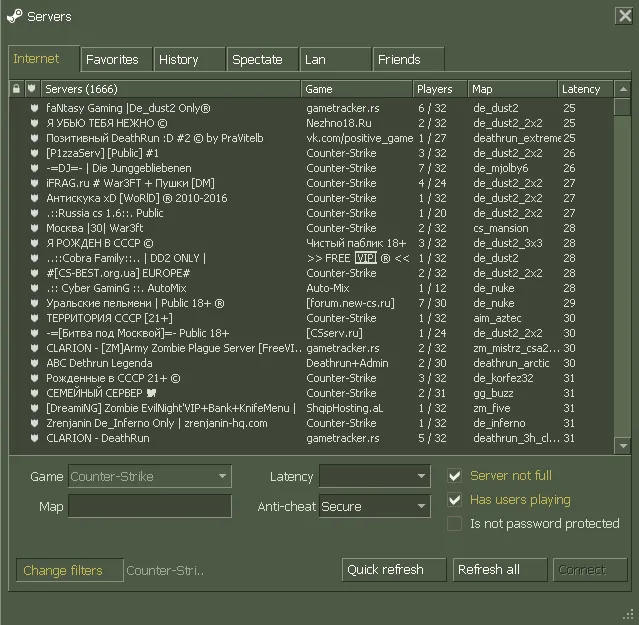Click shield icon for ABC Dethrun Legenda

(x=34, y=363)
